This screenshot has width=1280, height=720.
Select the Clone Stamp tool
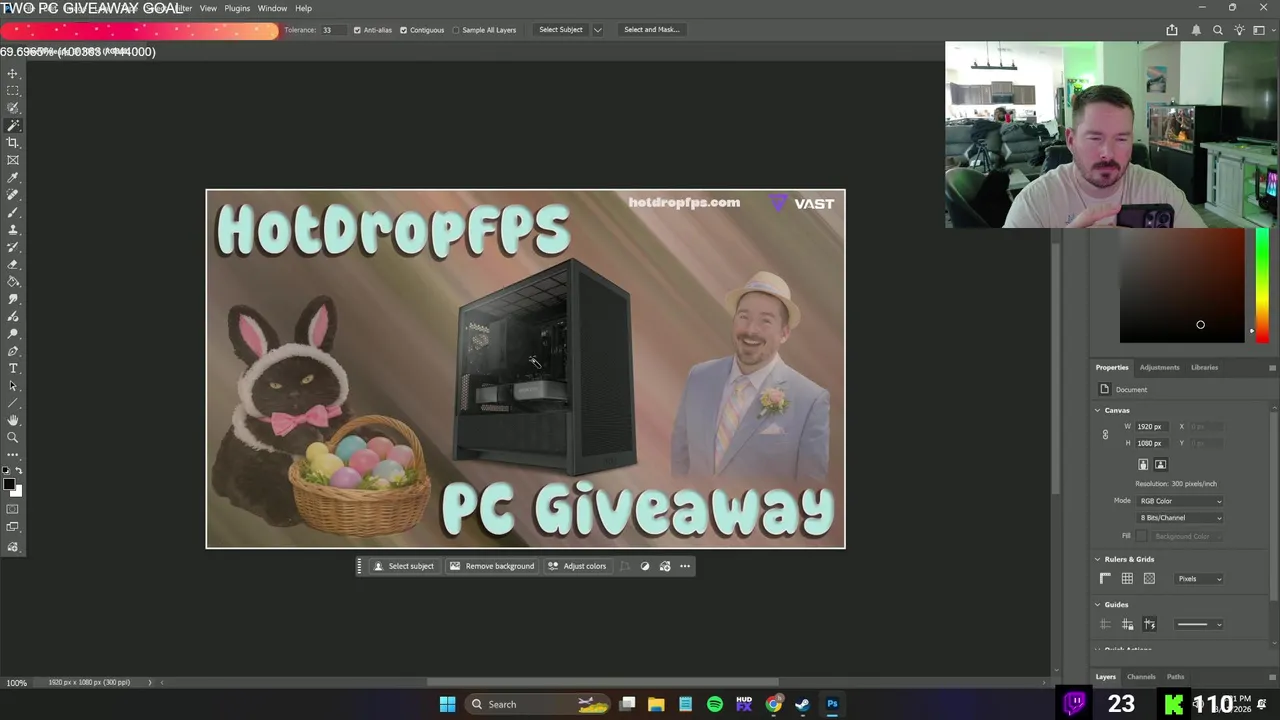[13, 230]
